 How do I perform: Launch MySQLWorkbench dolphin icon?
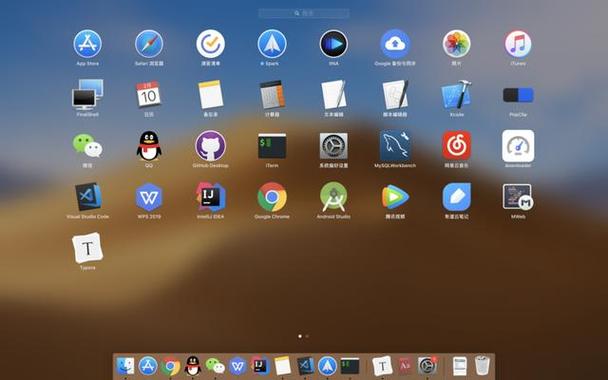pyautogui.click(x=395, y=146)
